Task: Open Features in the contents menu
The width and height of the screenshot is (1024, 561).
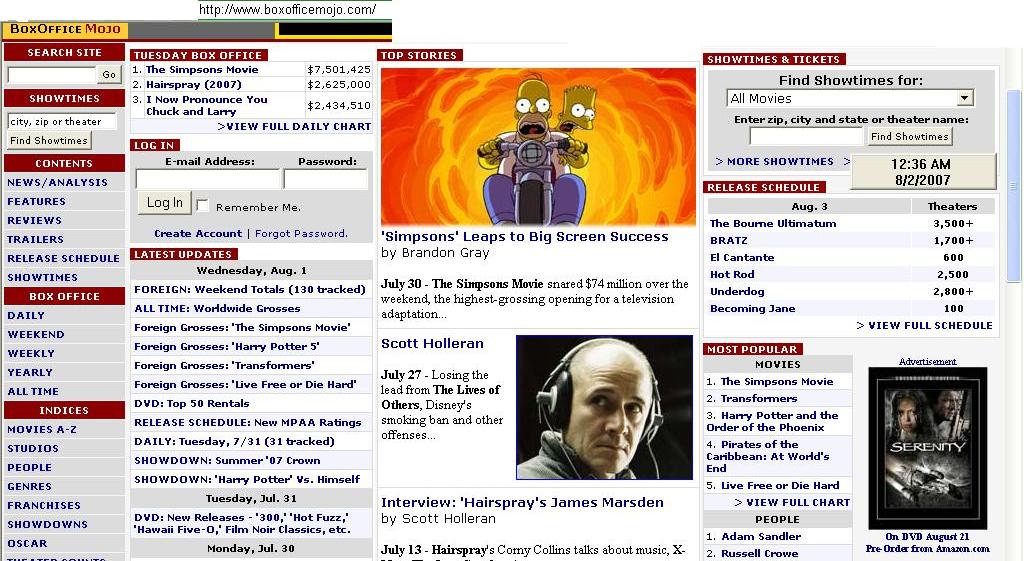Action: (37, 202)
